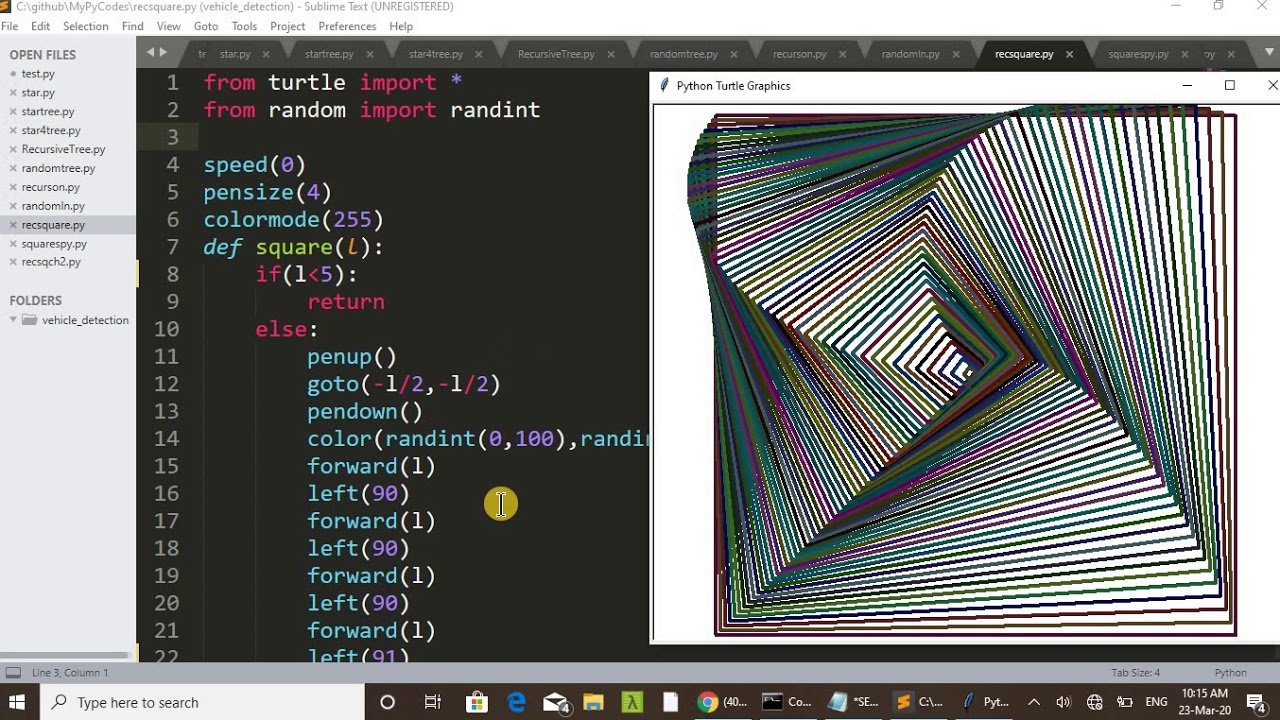1280x720 pixels.
Task: Switch to the randomtree.py tab
Action: (x=683, y=54)
